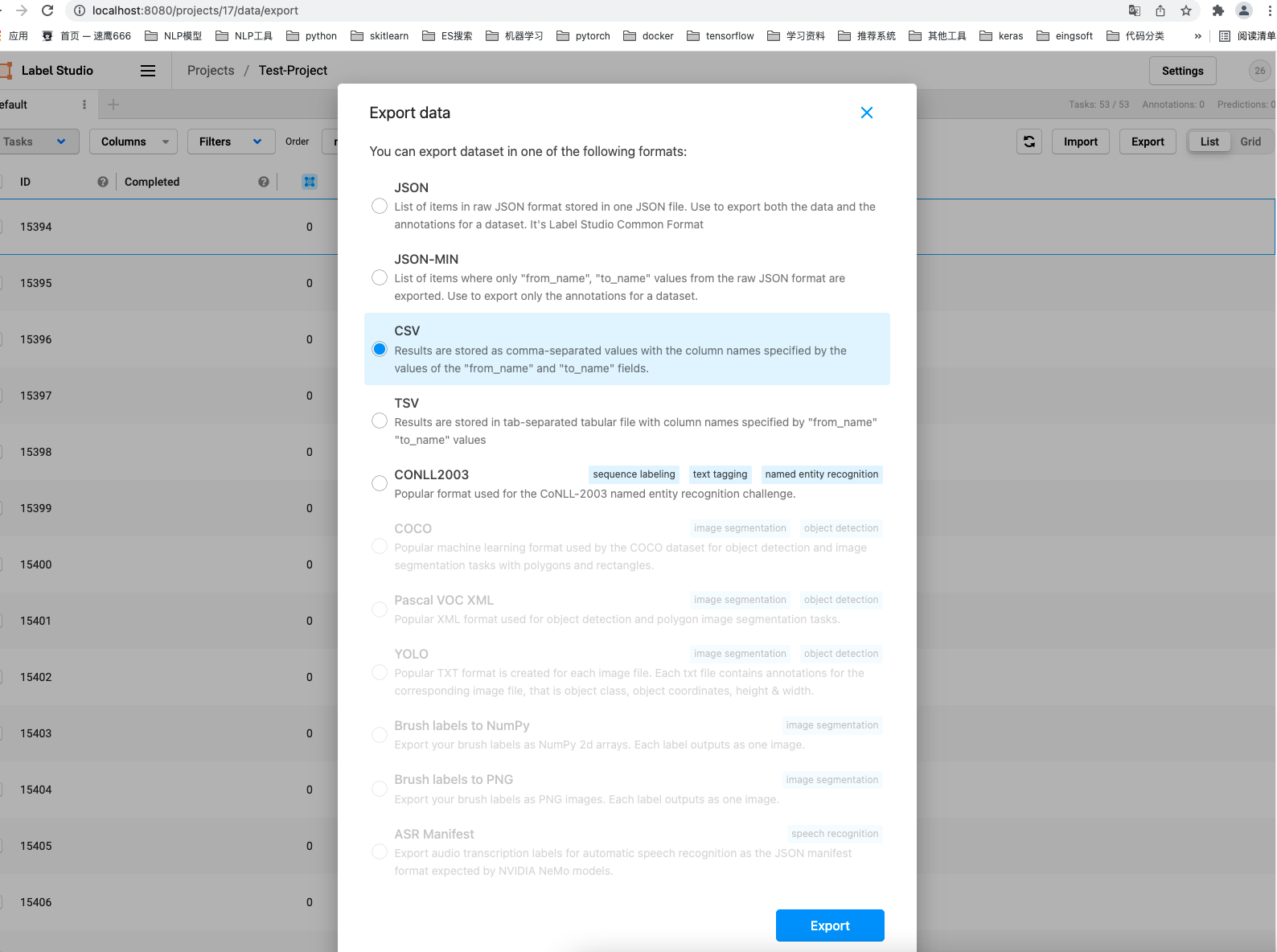Click help icon next to ID column
Viewport: 1277px width, 952px height.
point(103,182)
